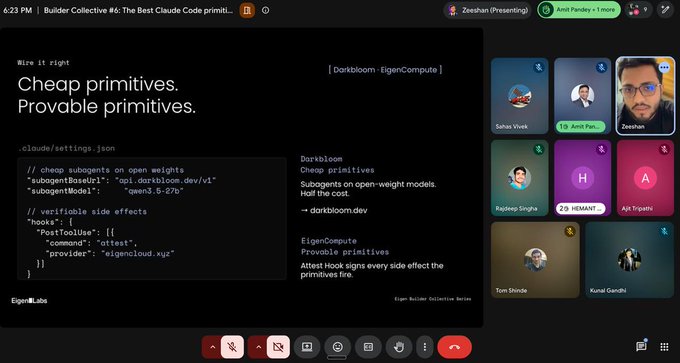The image size is (680, 363).
Task: Click muted mic icon on HEMANT tile
Action: [601, 150]
